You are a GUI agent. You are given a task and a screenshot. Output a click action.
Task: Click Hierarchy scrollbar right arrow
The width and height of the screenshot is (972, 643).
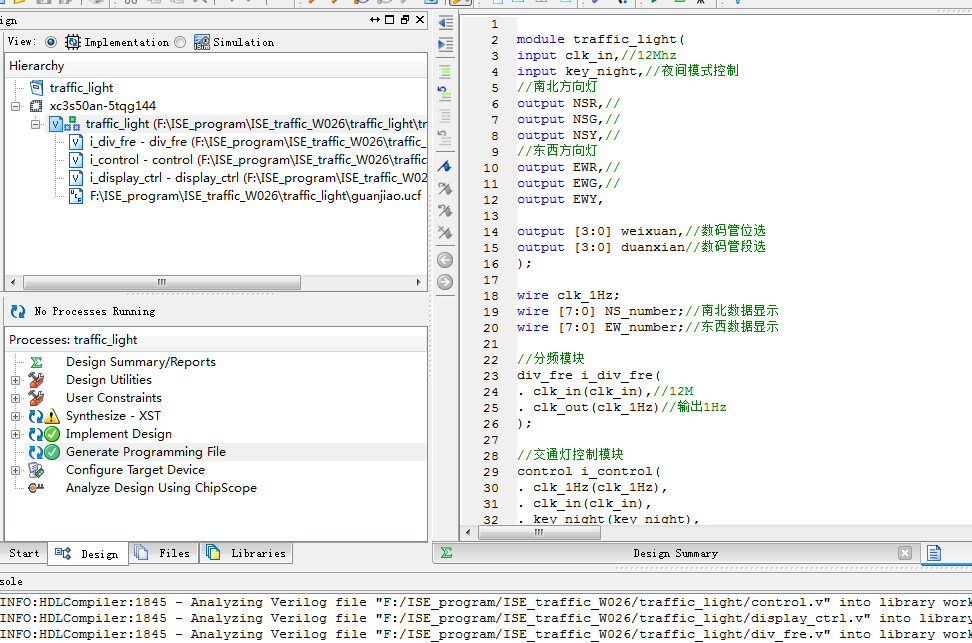point(418,282)
